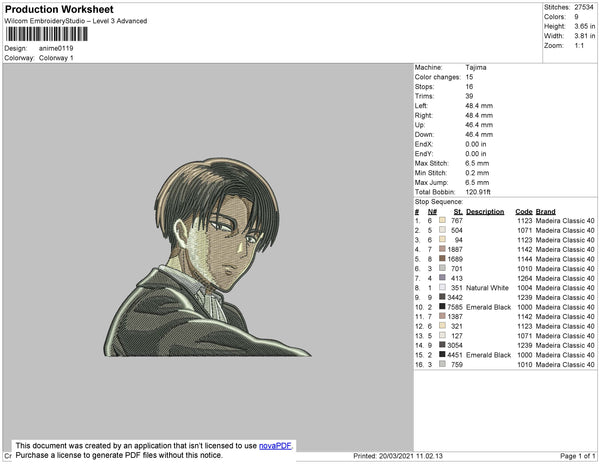Click the 'Brand' column header
This screenshot has height=464, width=600.
(x=546, y=212)
